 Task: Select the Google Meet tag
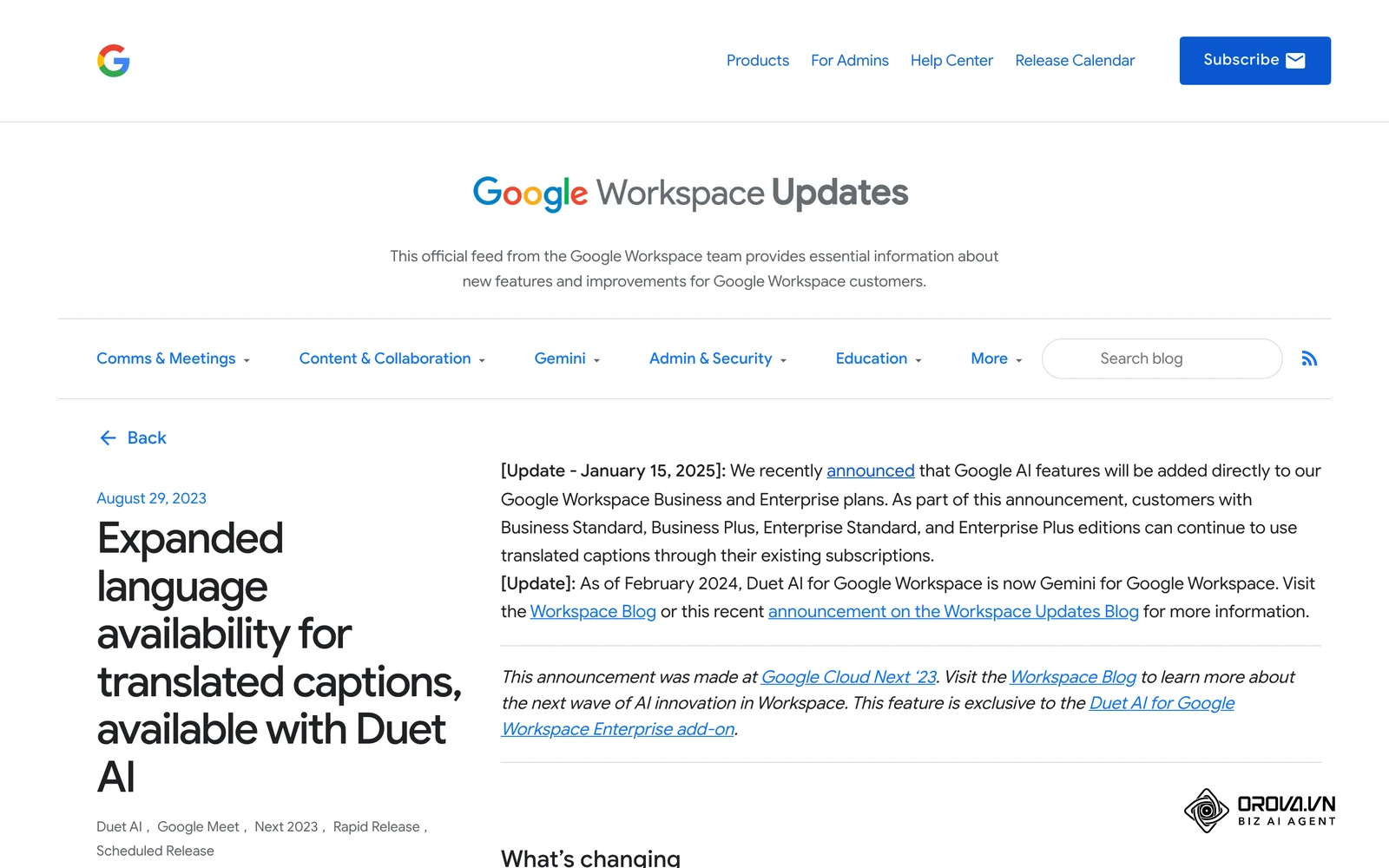tap(198, 827)
